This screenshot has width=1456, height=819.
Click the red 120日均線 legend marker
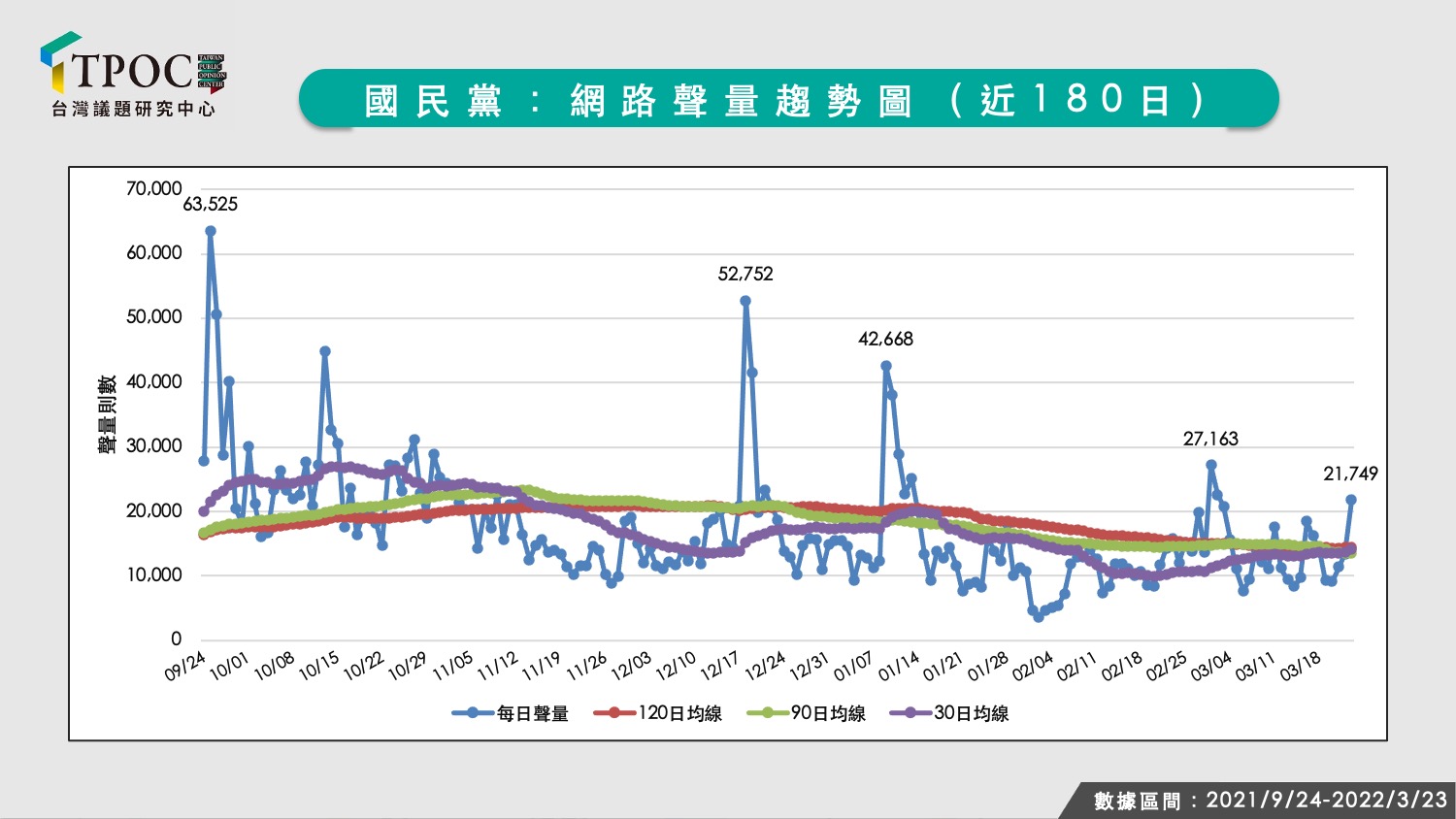(x=614, y=713)
